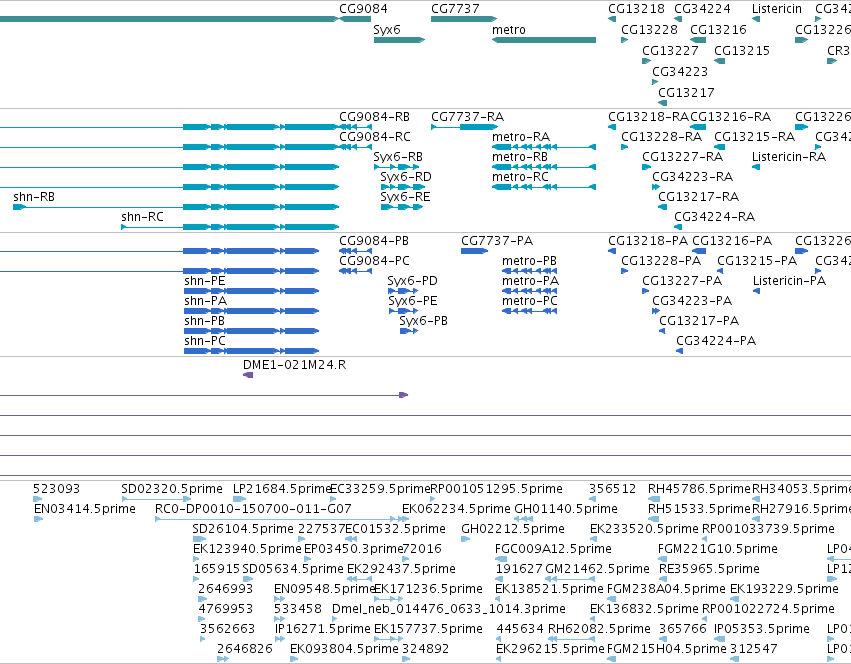Click the RC0-DP0010-150700-011-G07 label

pyautogui.click(x=253, y=509)
